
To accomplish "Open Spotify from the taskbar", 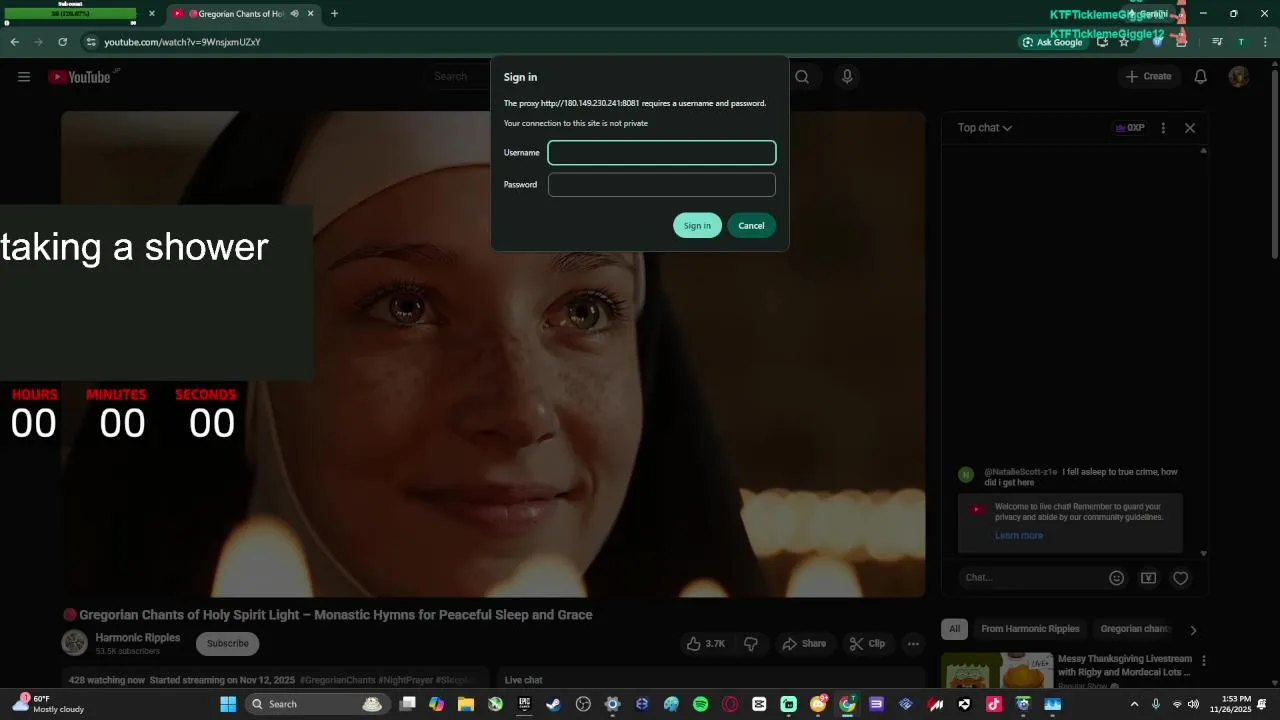I will (x=701, y=704).
